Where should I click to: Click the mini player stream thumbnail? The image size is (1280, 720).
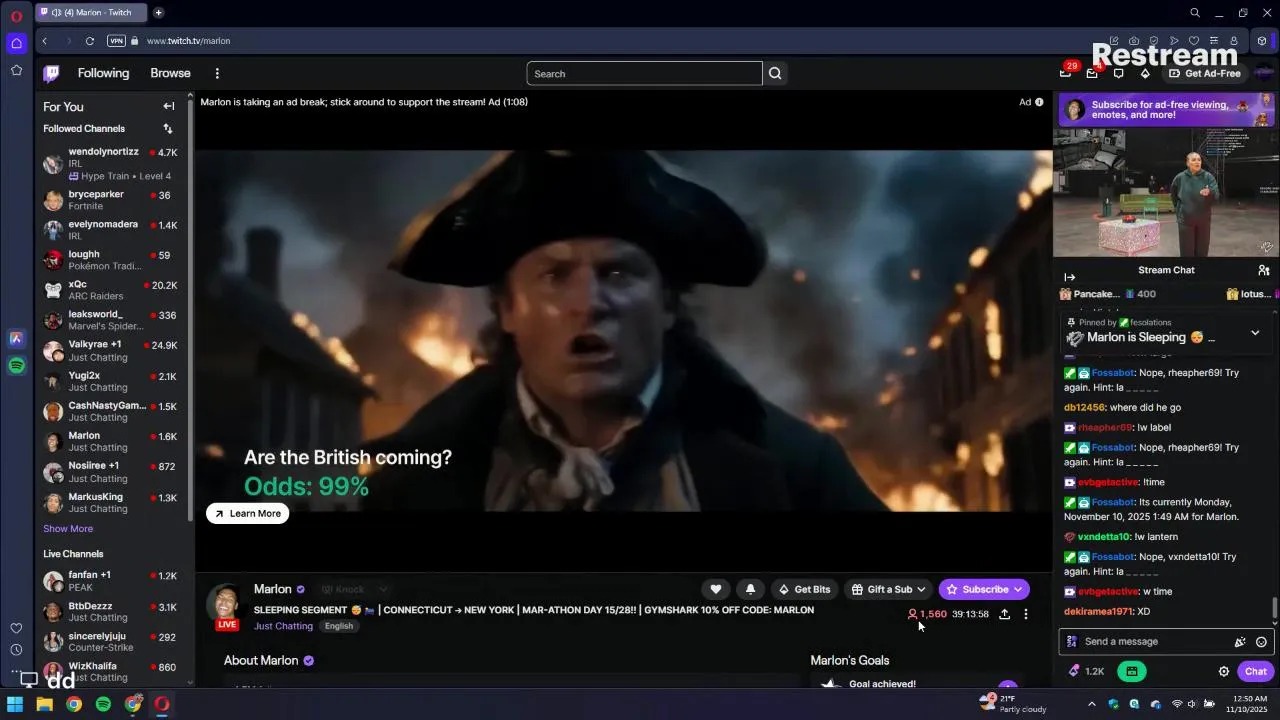coord(1166,193)
